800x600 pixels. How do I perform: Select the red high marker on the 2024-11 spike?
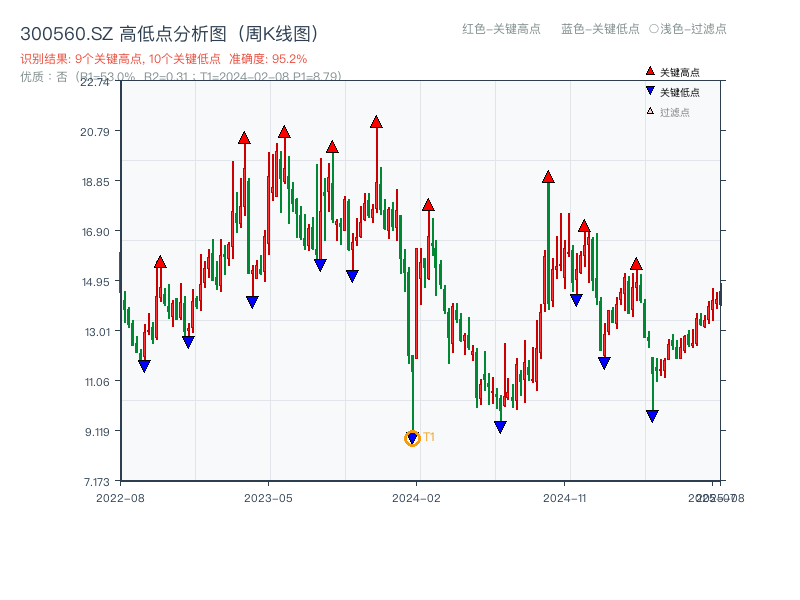[548, 177]
